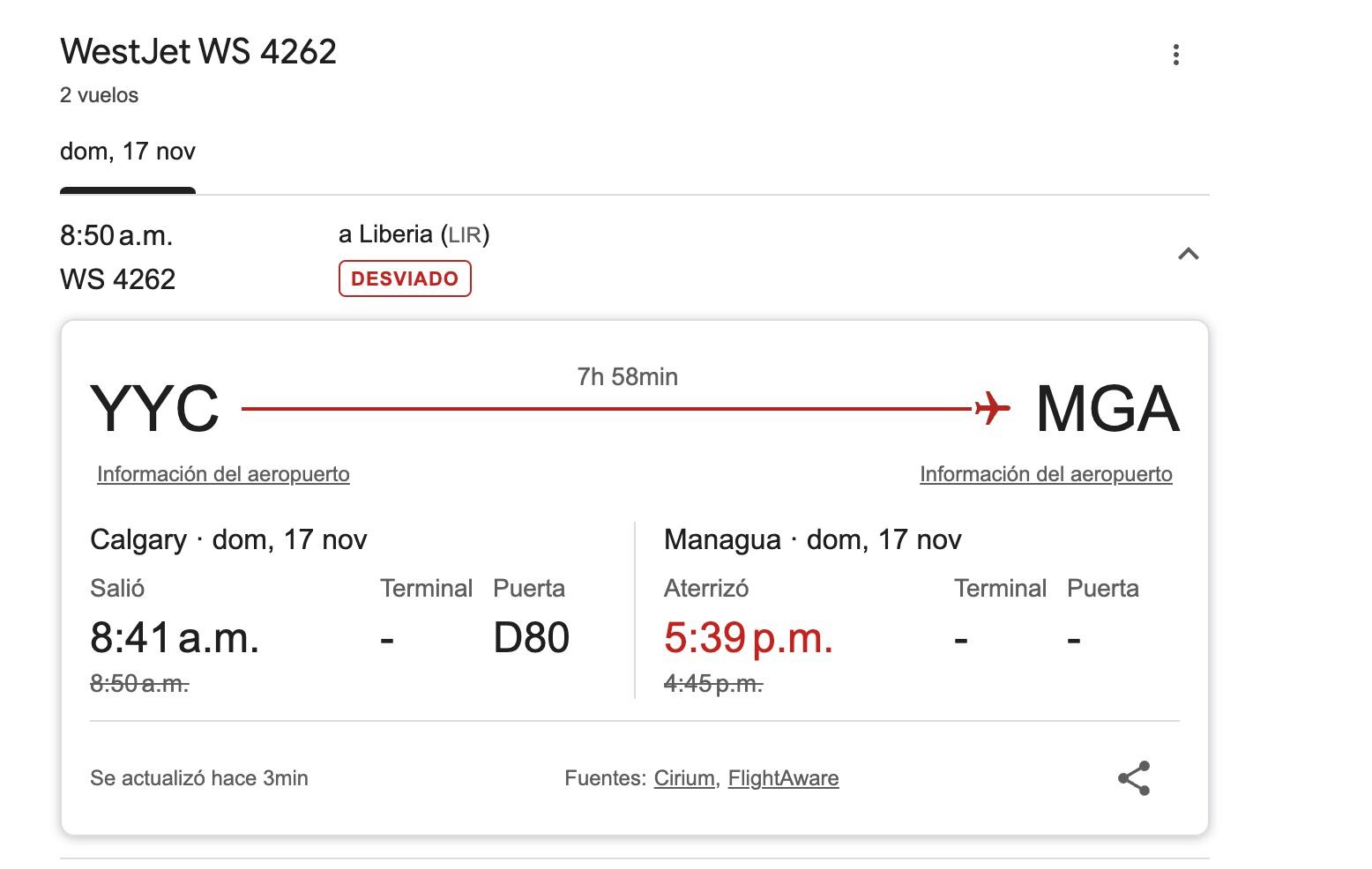
Task: Click the red airplane icon
Action: (992, 408)
